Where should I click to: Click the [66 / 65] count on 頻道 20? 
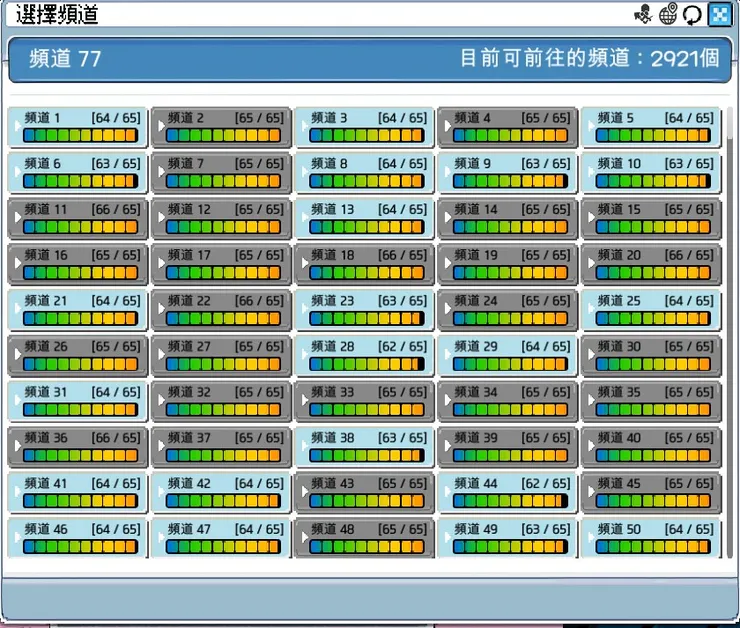click(689, 255)
